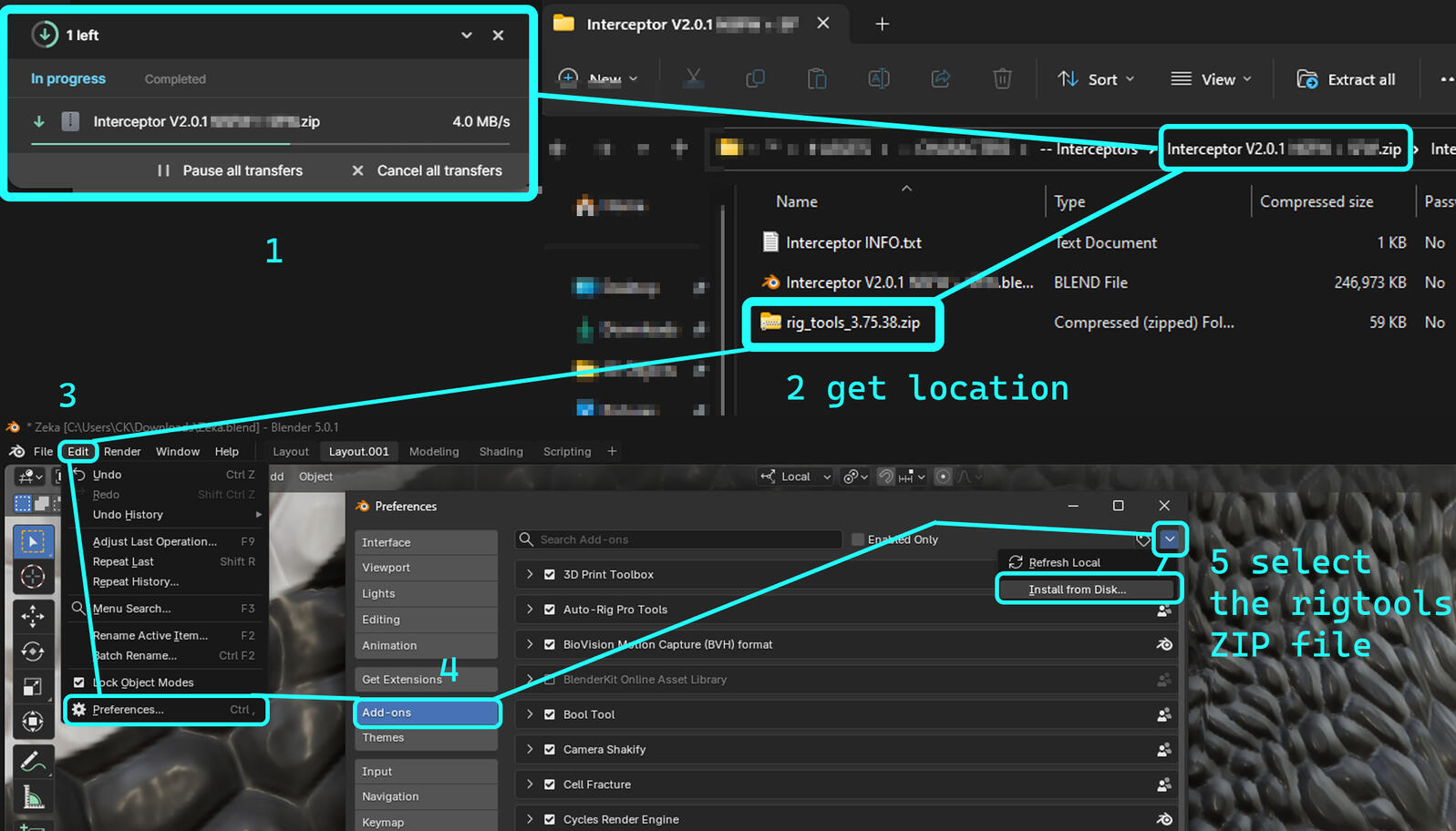This screenshot has height=831, width=1456.
Task: Click Install from Disk option
Action: [1077, 590]
